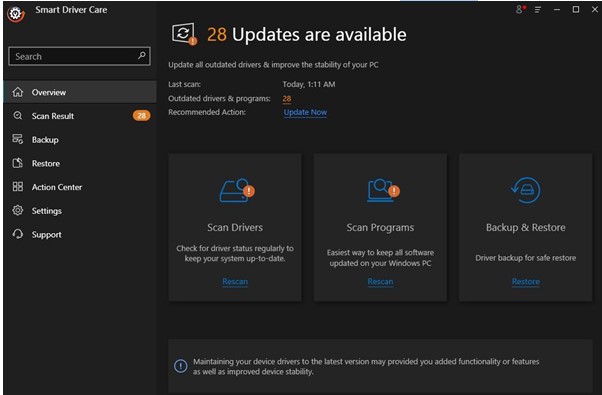This screenshot has width=602, height=395.
Task: Click into the Search input field
Action: point(79,56)
